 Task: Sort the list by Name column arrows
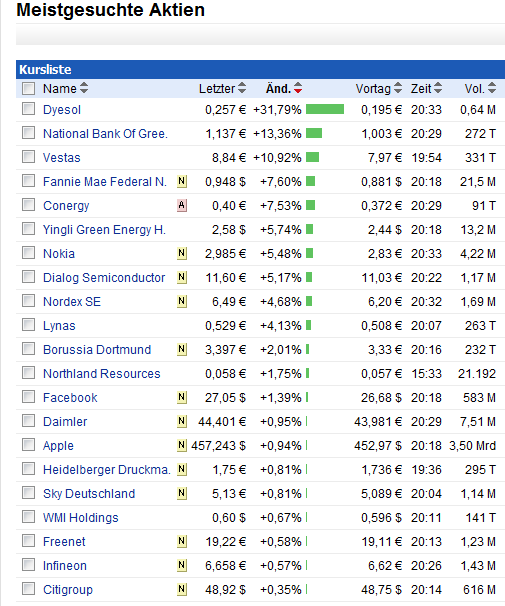(84, 88)
